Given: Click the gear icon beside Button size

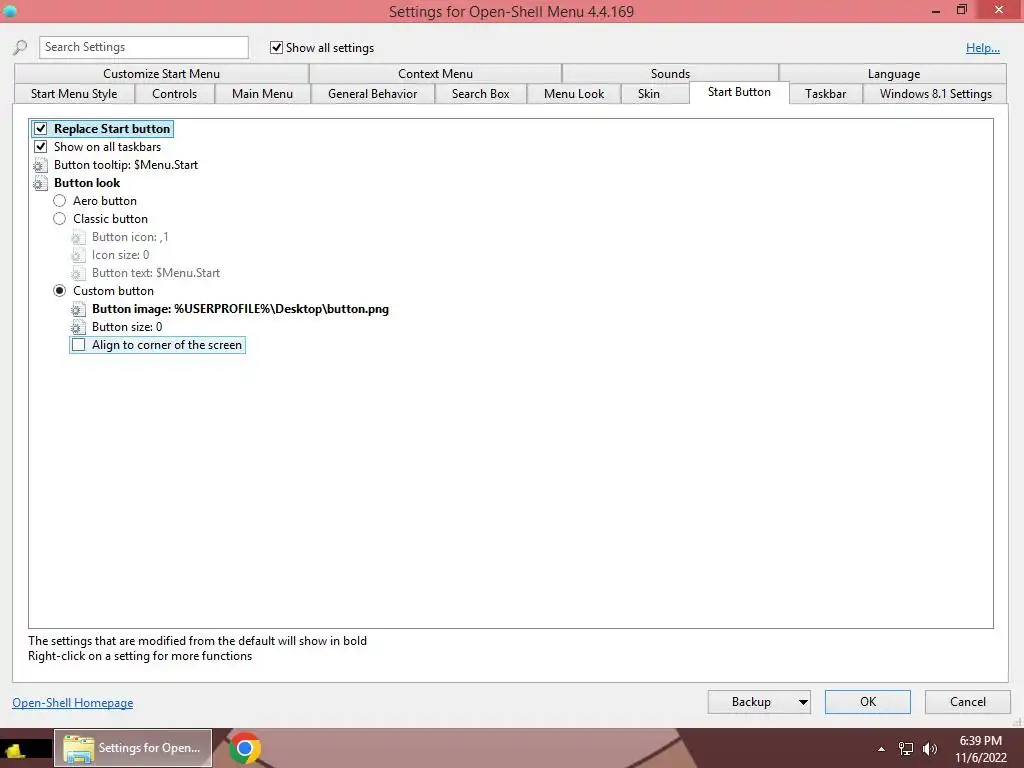Looking at the screenshot, I should [x=78, y=327].
